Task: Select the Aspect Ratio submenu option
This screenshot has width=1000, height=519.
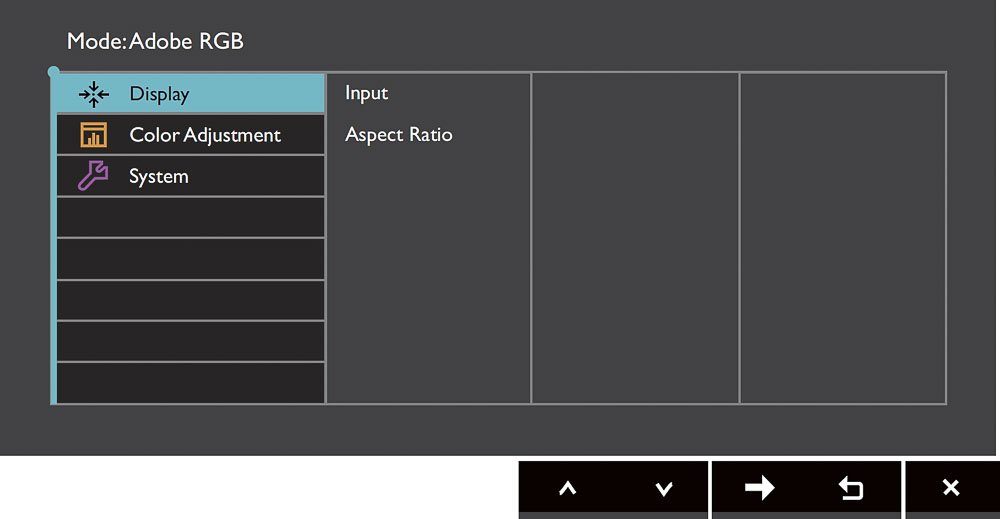Action: [x=399, y=135]
